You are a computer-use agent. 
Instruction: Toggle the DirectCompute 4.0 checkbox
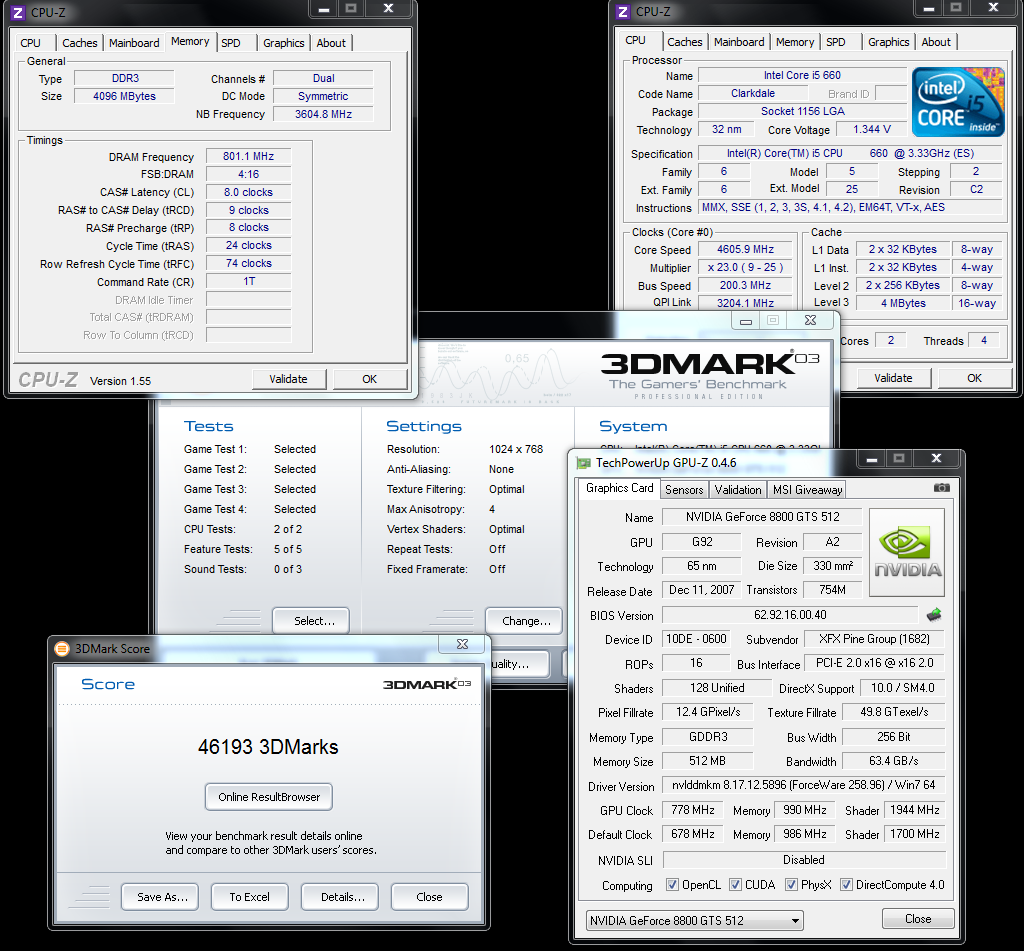click(846, 884)
